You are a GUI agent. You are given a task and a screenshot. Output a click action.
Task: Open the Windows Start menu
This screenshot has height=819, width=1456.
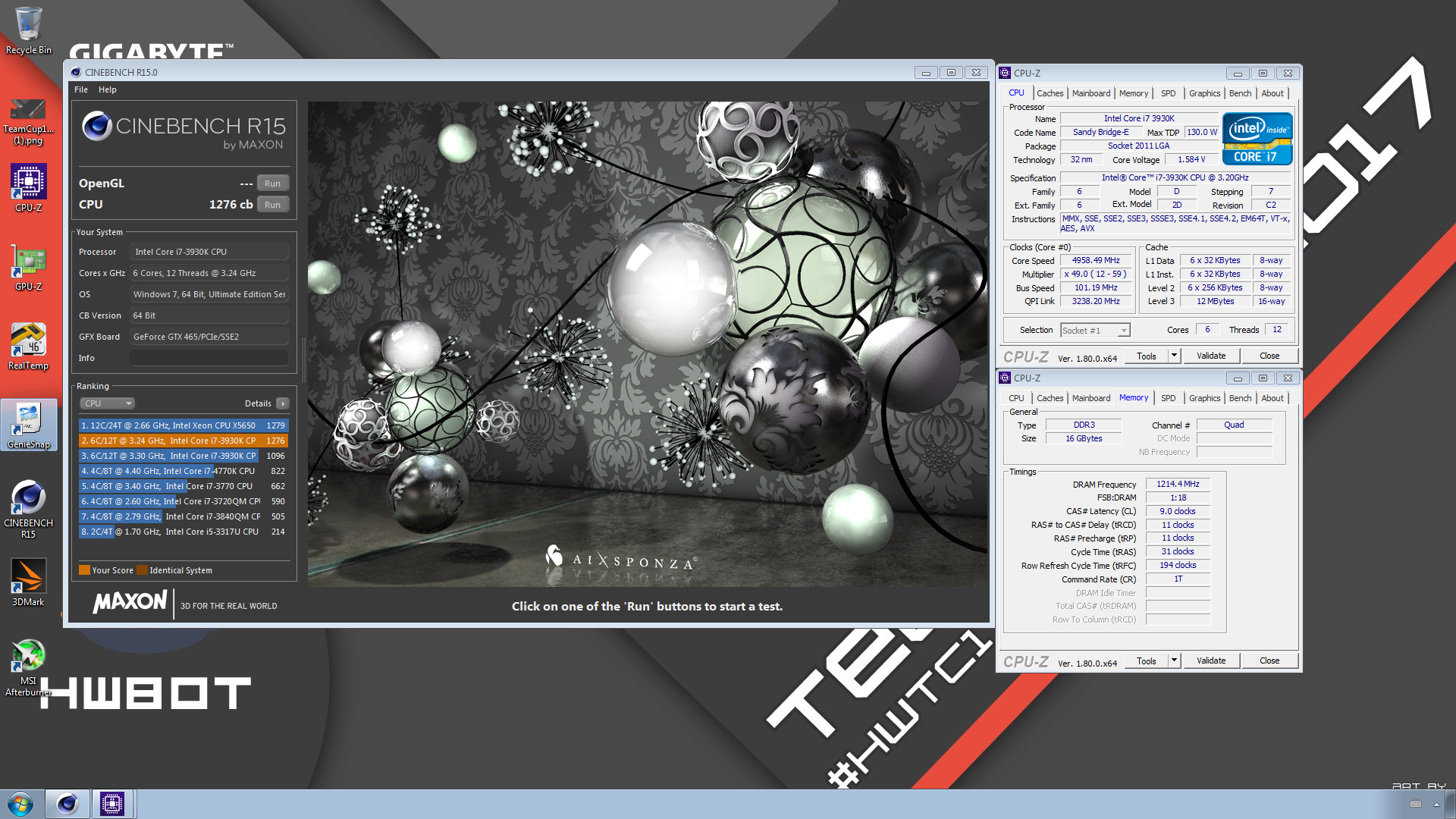(x=20, y=804)
